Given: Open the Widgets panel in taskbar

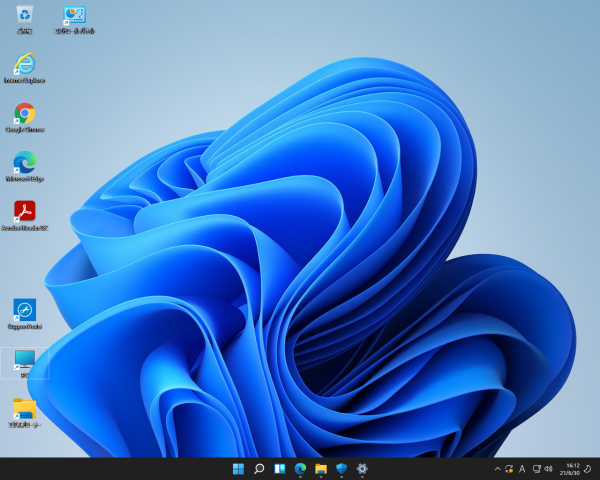Looking at the screenshot, I should click(280, 469).
